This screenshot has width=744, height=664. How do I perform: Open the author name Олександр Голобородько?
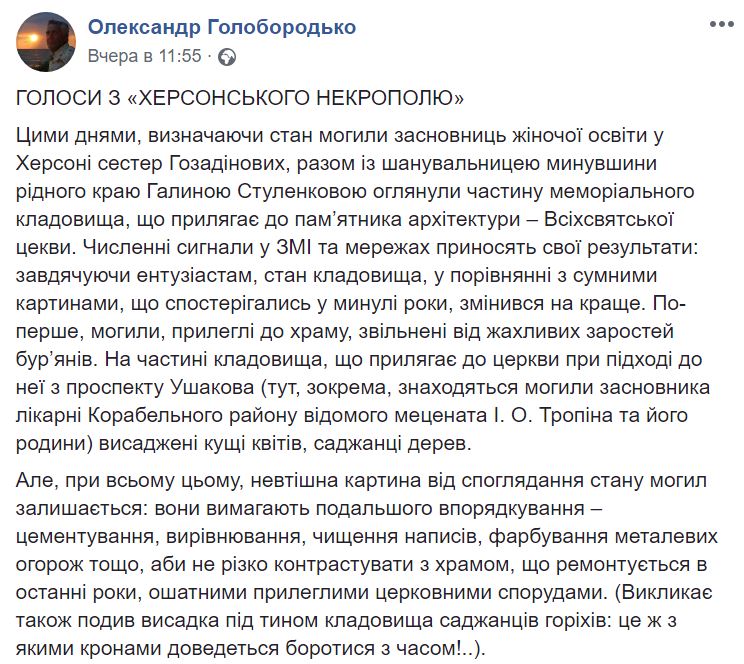click(222, 27)
